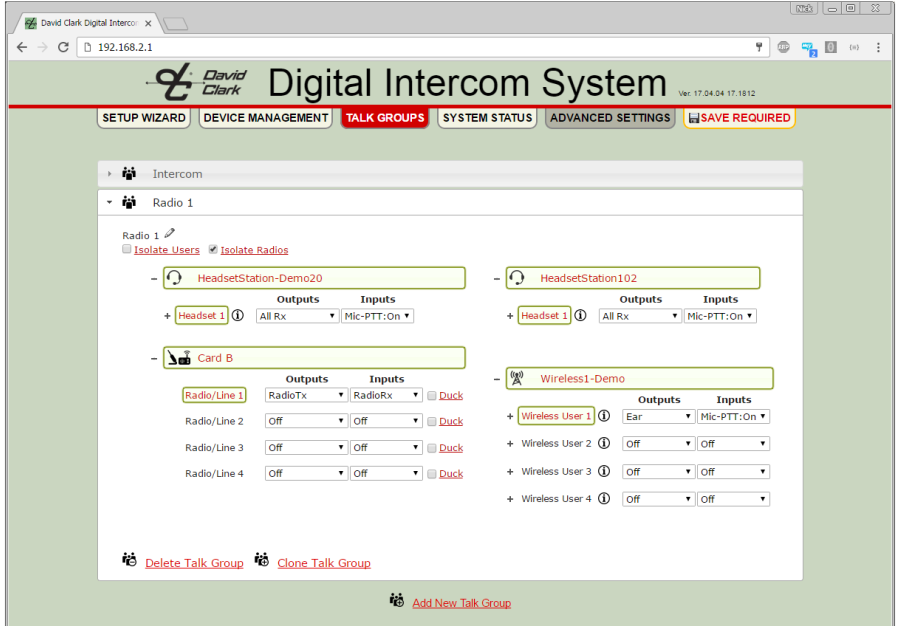Click the Duck link for Radio/Line 1
899x626 pixels.
click(451, 396)
